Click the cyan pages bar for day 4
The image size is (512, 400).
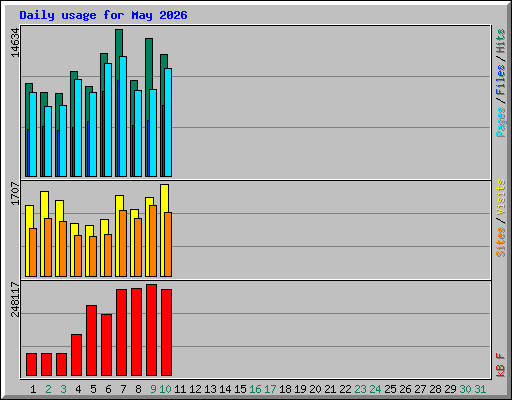tap(78, 128)
